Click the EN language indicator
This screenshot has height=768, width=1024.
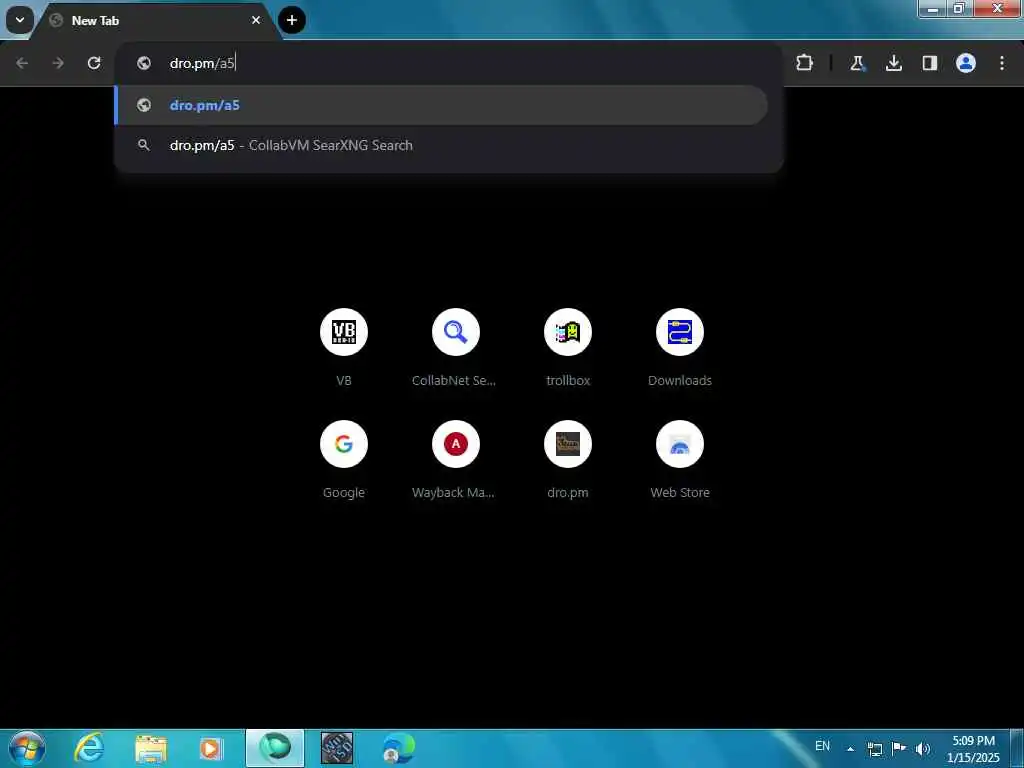coord(823,746)
